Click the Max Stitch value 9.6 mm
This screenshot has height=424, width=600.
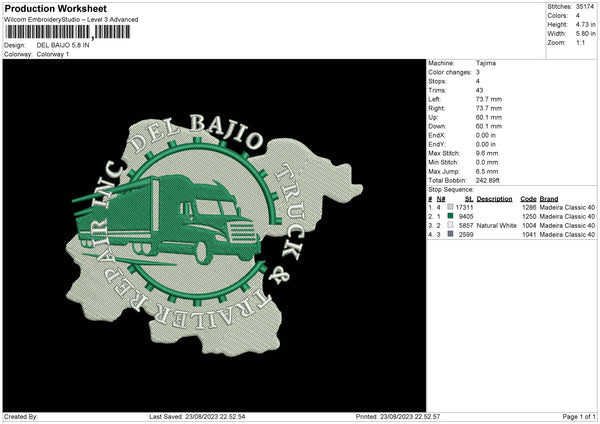487,153
